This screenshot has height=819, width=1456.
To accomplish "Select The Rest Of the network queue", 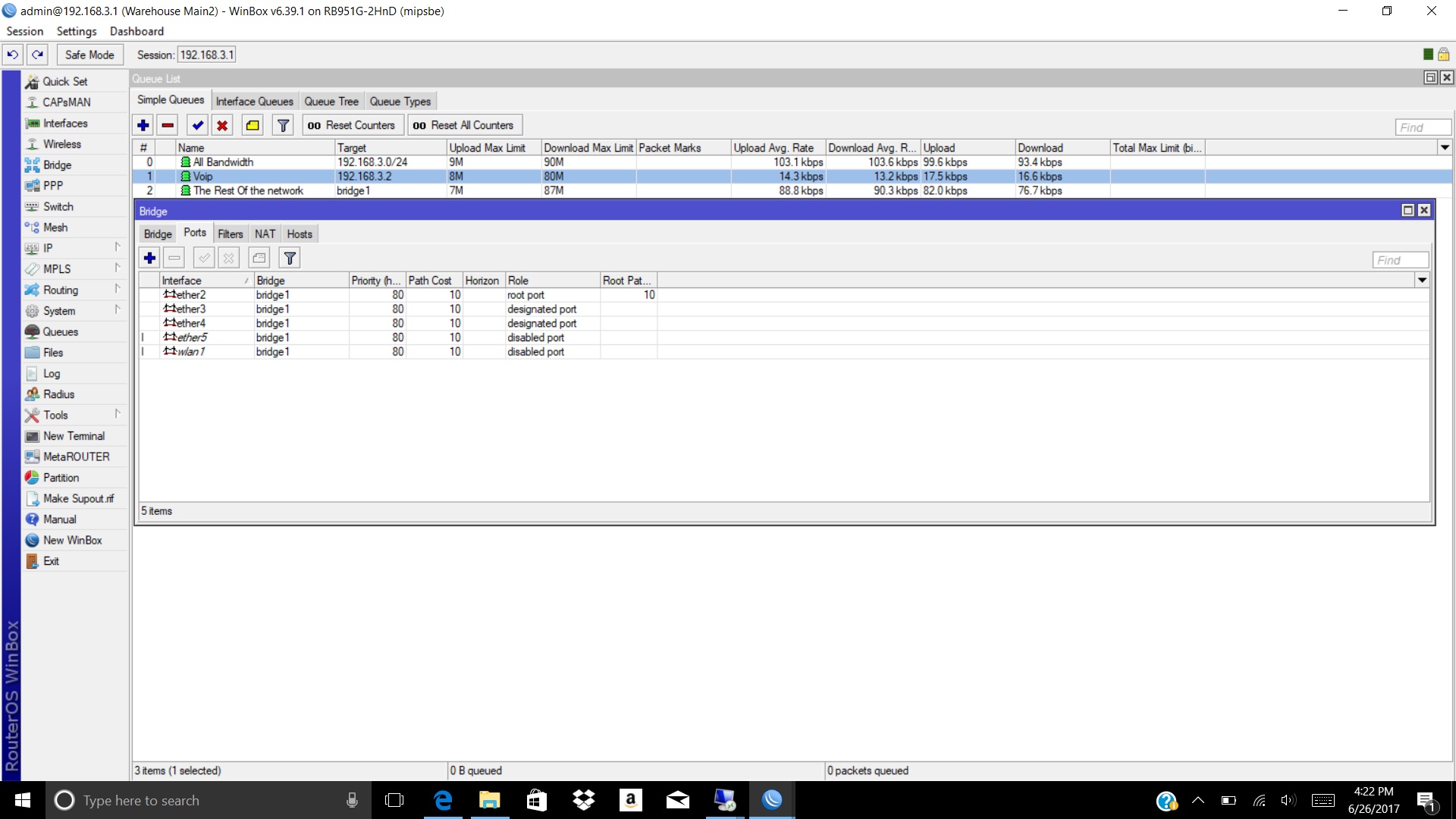I will pyautogui.click(x=792, y=191).
